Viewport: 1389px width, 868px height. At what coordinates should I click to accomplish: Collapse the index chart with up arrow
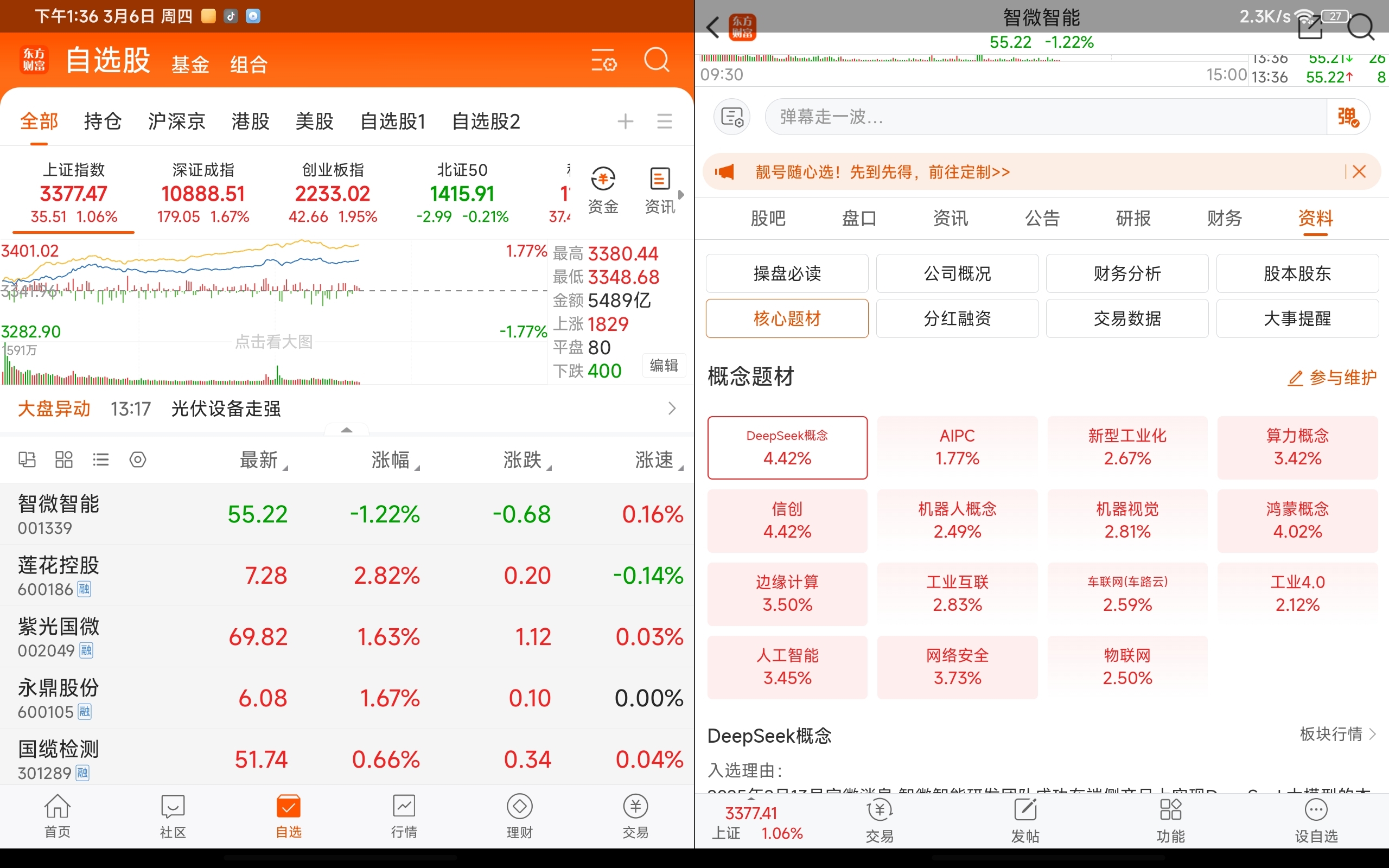pyautogui.click(x=347, y=430)
